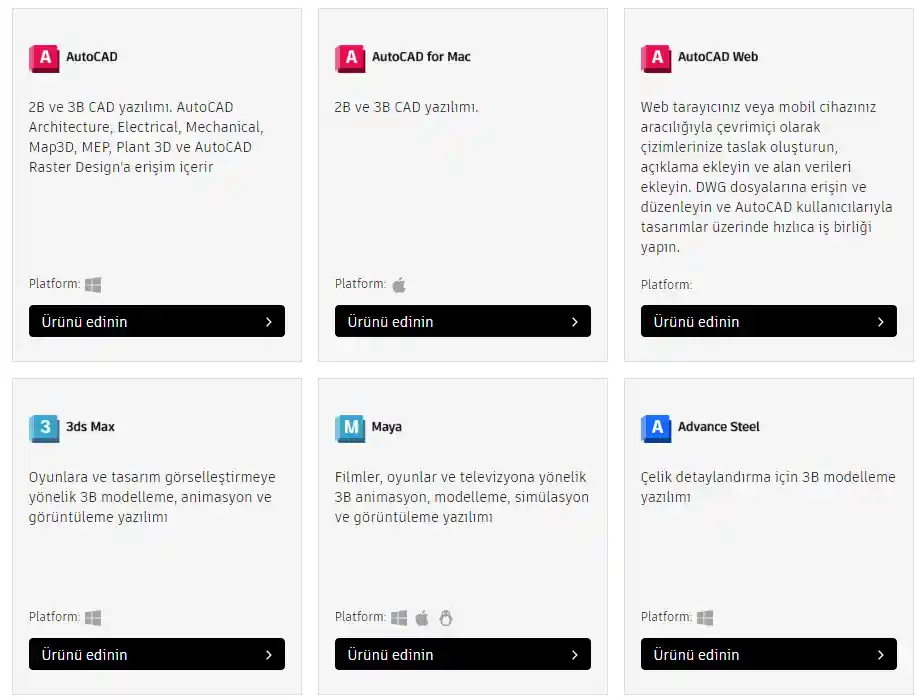Get the AutoCAD product via Ürünü edinin
924x700 pixels.
tap(157, 321)
